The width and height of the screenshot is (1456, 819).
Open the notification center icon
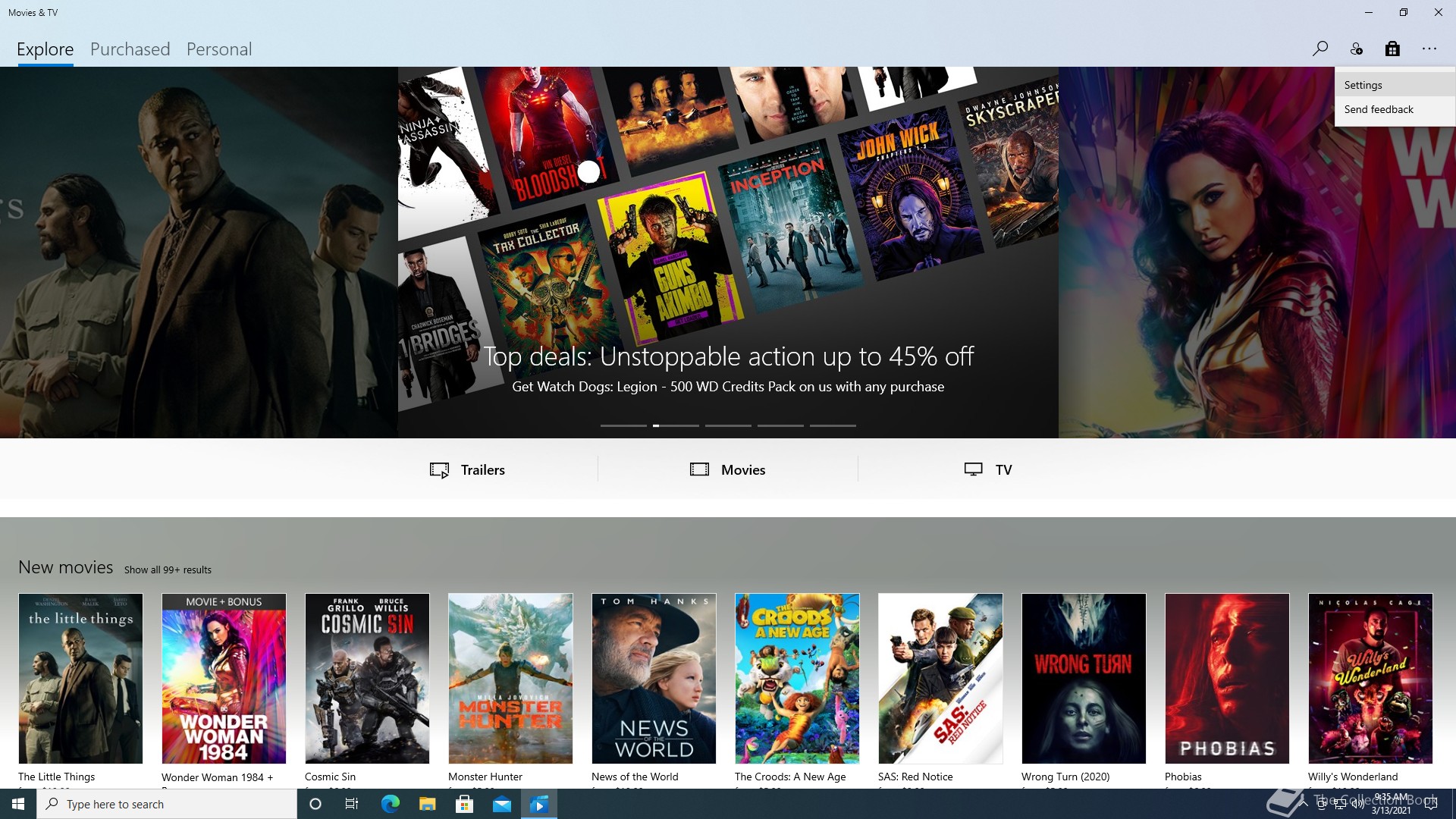click(x=1431, y=804)
